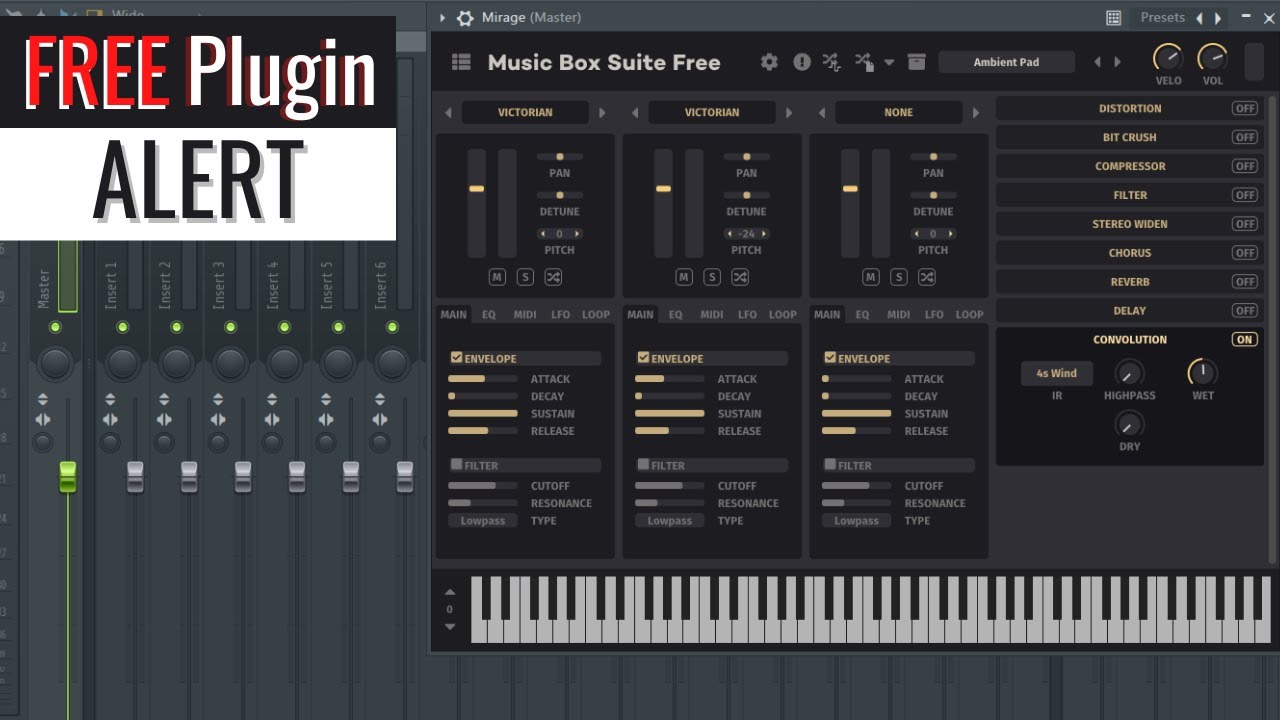1280x720 pixels.
Task: Select previous instrument arrow left of NONE
Action: click(x=822, y=113)
